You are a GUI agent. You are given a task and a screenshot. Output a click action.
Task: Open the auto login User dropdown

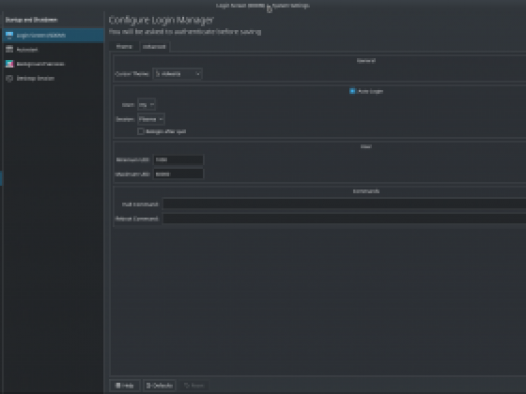[146, 105]
